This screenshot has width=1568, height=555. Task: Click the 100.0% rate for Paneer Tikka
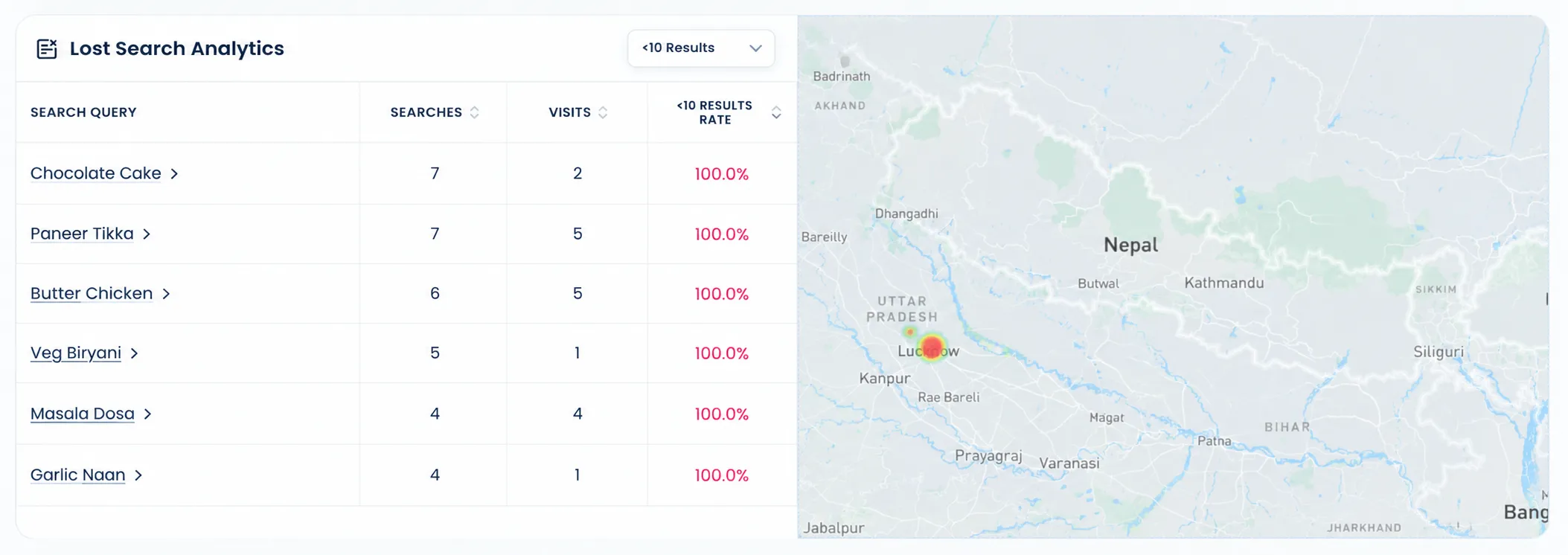click(x=722, y=234)
